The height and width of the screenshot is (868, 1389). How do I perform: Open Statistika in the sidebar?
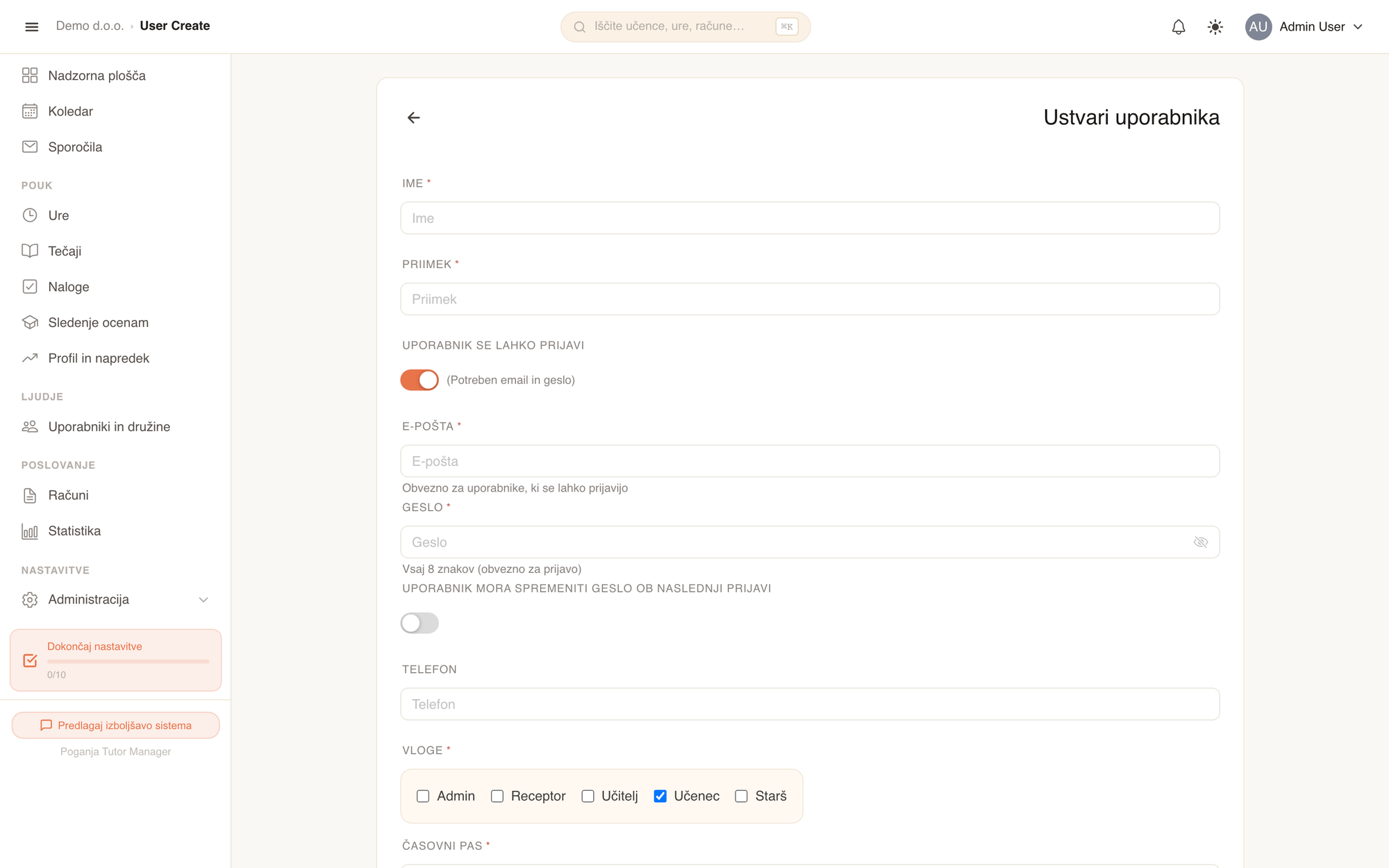tap(115, 531)
